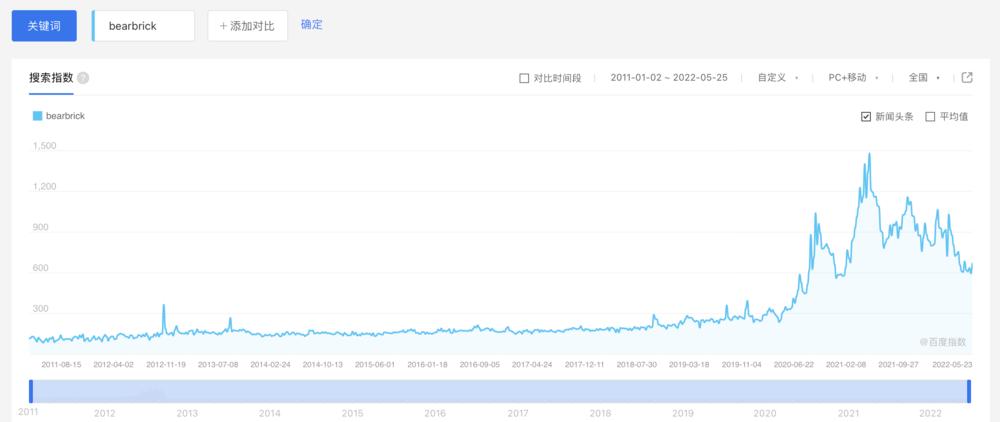Viewport: 1000px width, 422px height.
Task: Enable the 对比时间段 checkbox
Action: click(525, 78)
